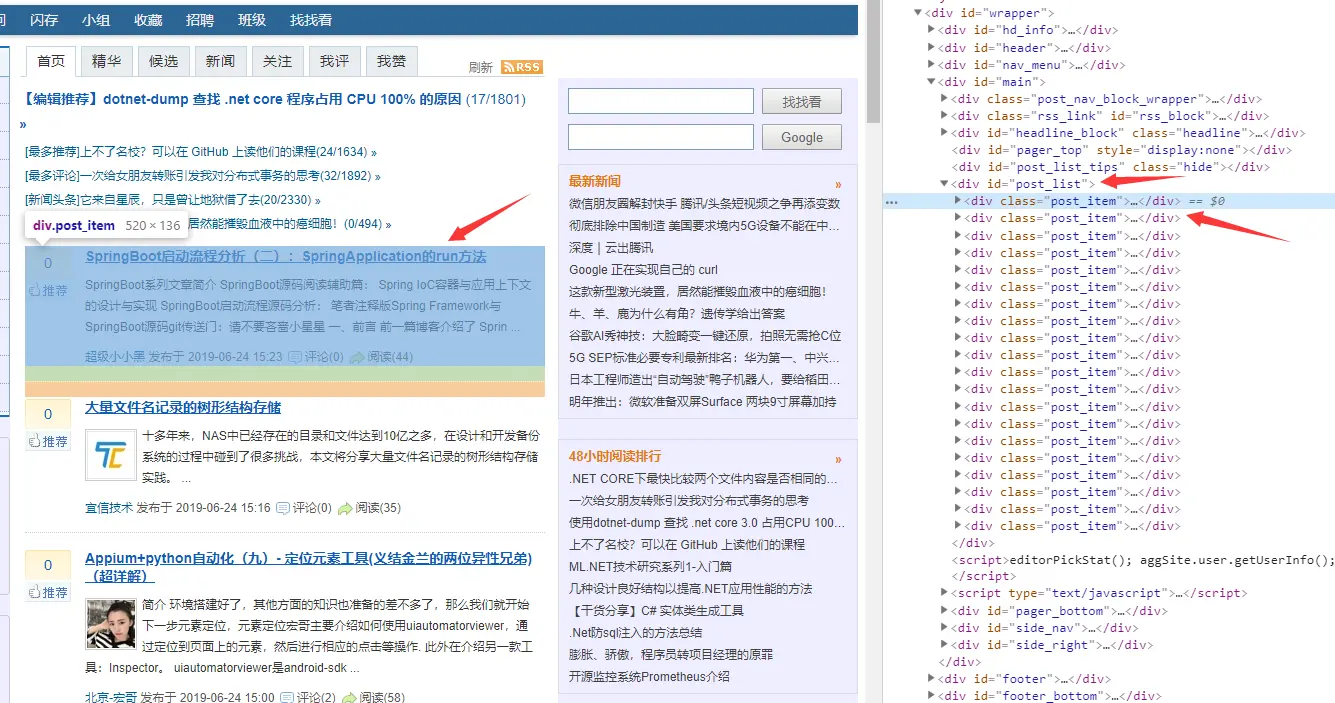The image size is (1335, 703).
Task: Open the Appium+python自动化（九） post title
Action: pyautogui.click(x=308, y=567)
